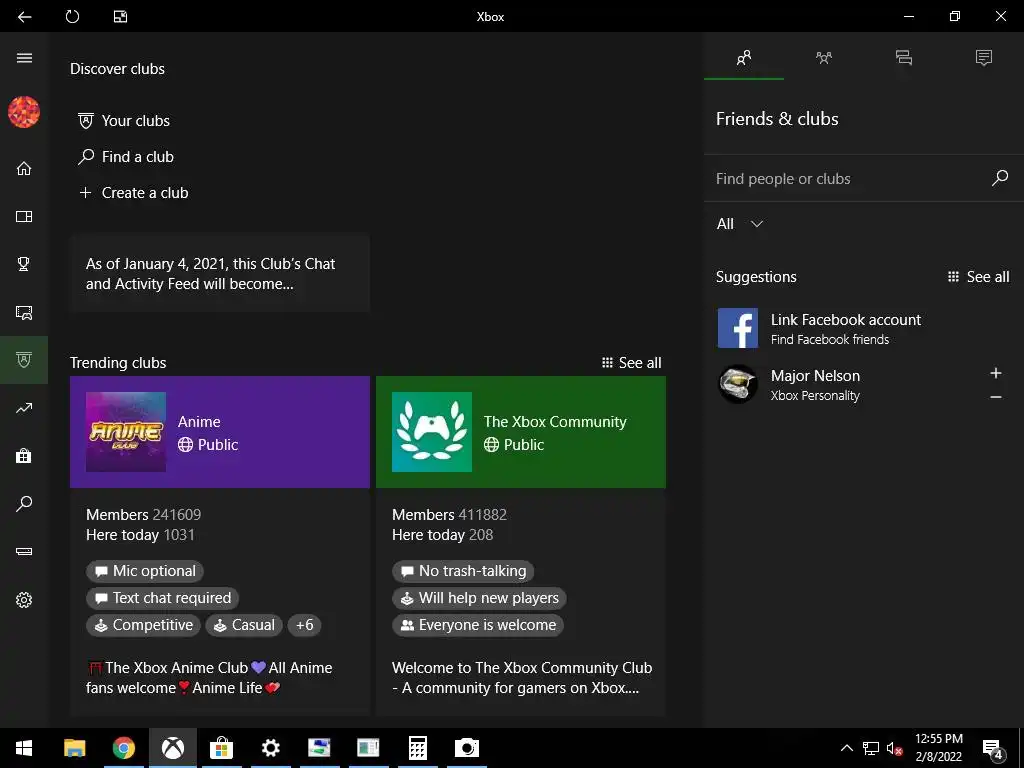
Task: Focus the Find people or clubs field
Action: [x=849, y=178]
